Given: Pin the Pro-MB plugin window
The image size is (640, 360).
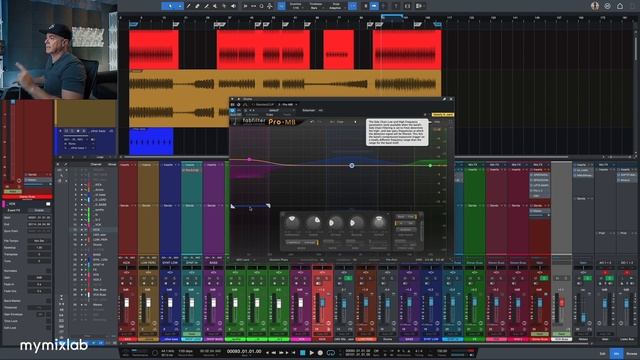Looking at the screenshot, I should [444, 99].
